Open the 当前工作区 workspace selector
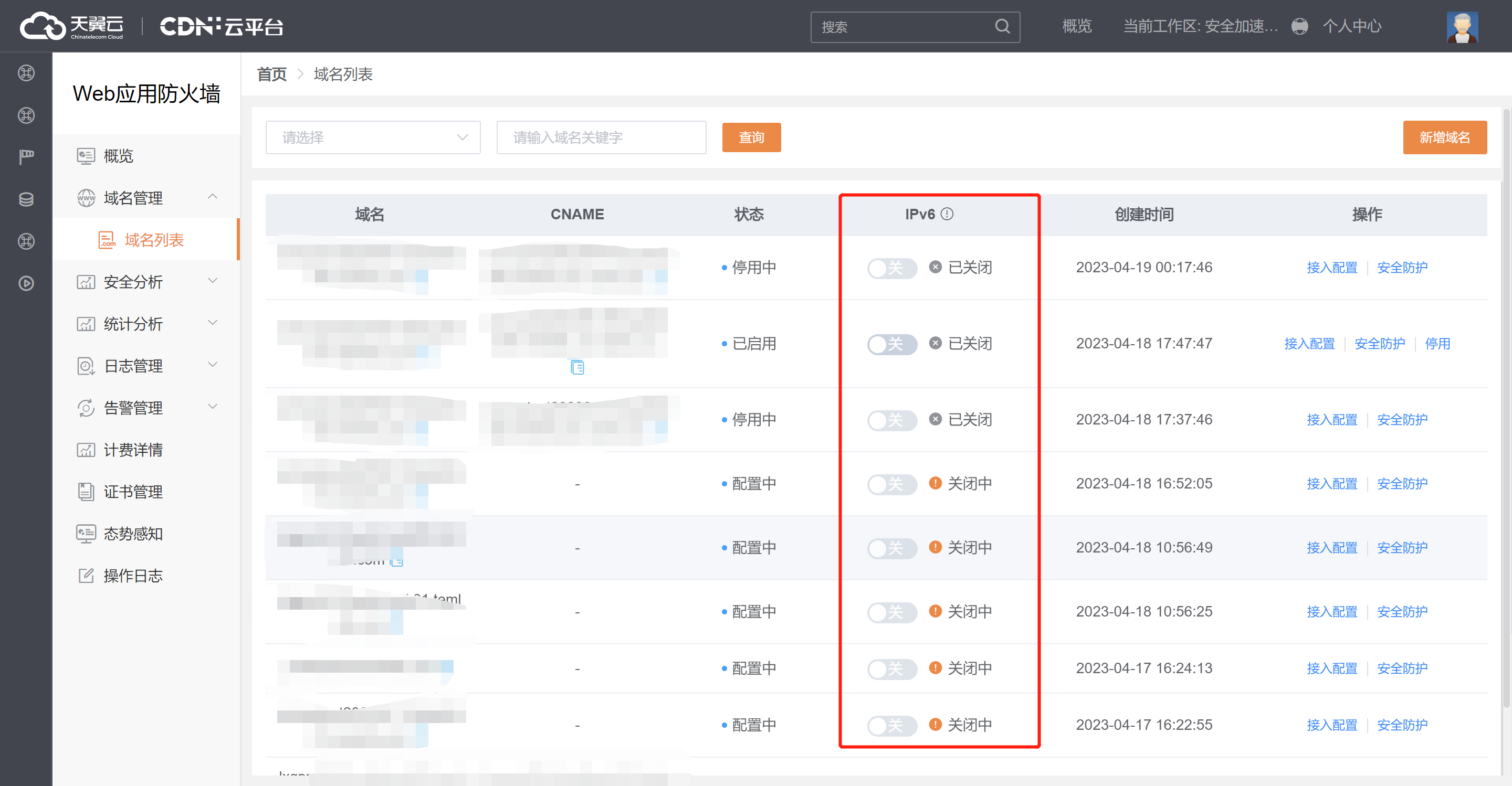This screenshot has width=1512, height=786. (1201, 26)
